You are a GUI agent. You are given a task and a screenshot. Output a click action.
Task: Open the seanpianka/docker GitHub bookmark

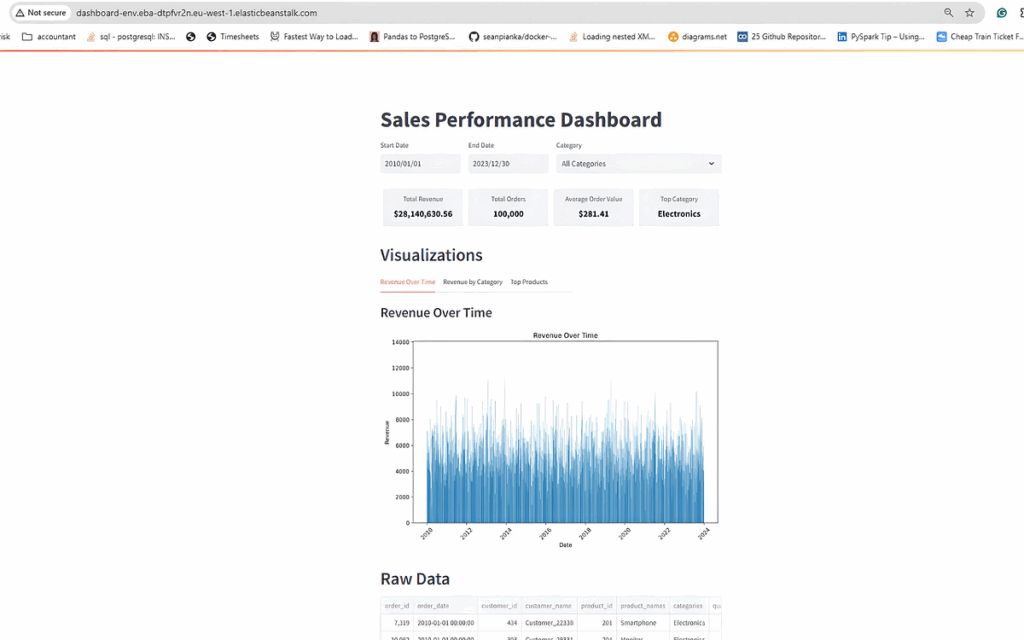coord(513,37)
